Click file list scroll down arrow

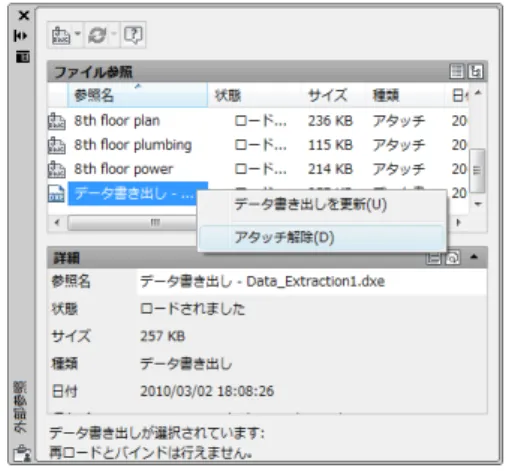478,204
